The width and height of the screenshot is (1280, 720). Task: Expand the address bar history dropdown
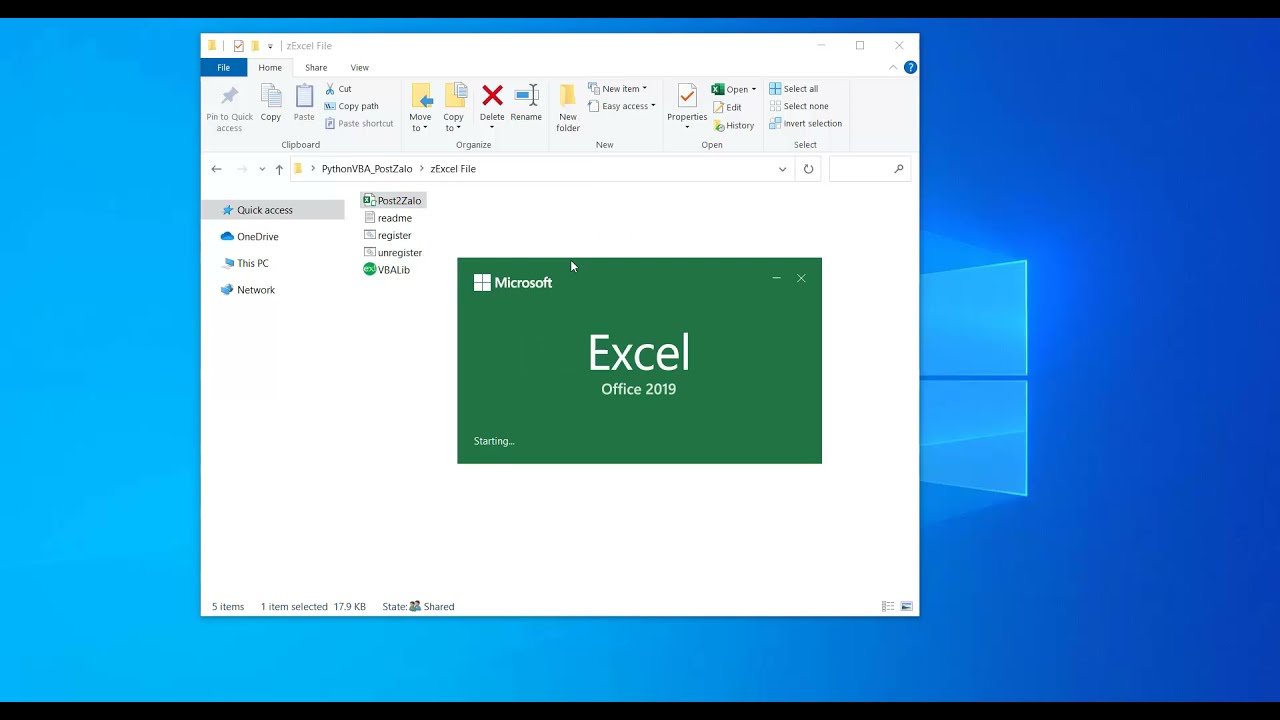(x=782, y=169)
